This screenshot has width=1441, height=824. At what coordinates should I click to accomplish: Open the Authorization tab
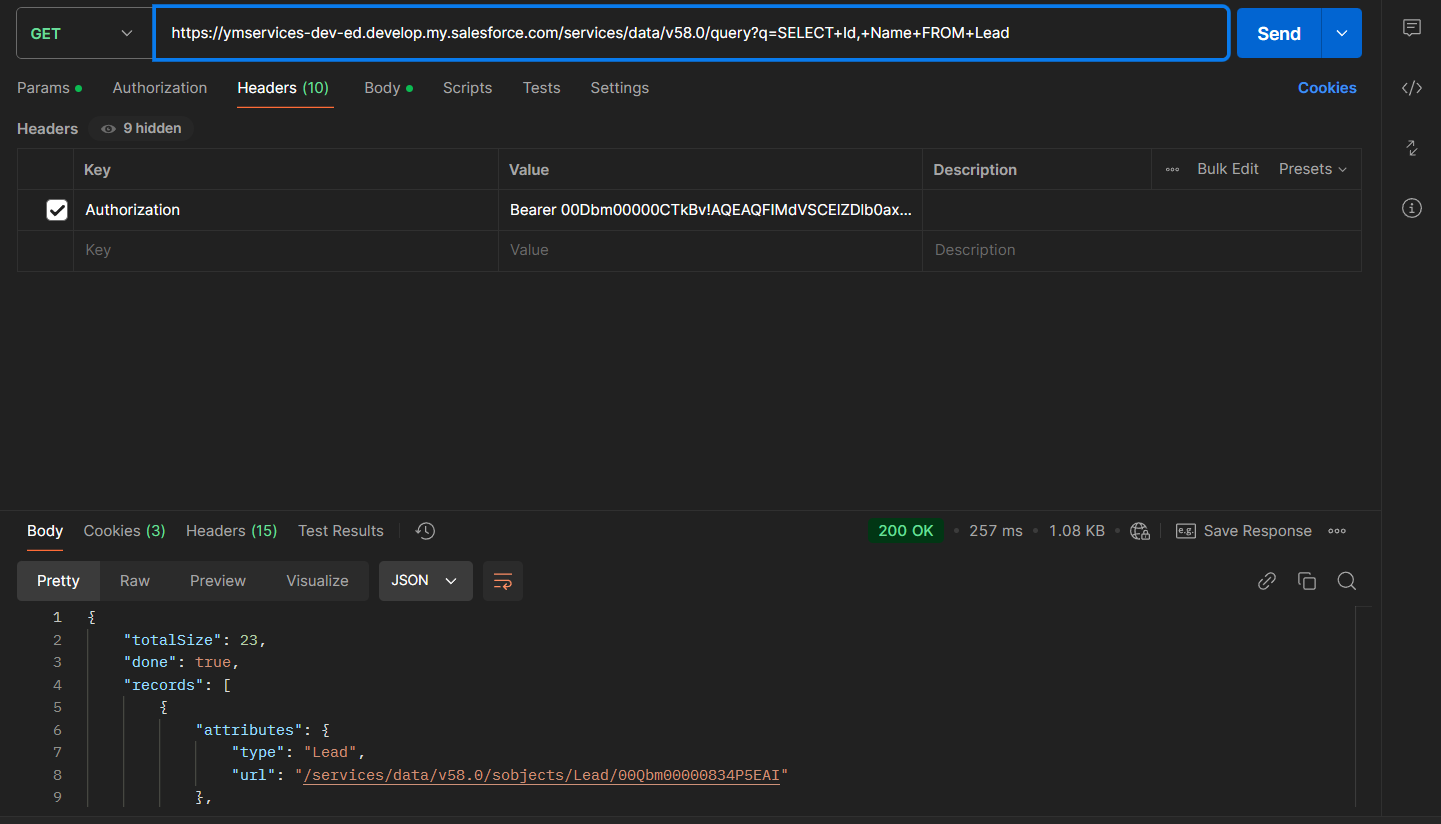coord(160,88)
